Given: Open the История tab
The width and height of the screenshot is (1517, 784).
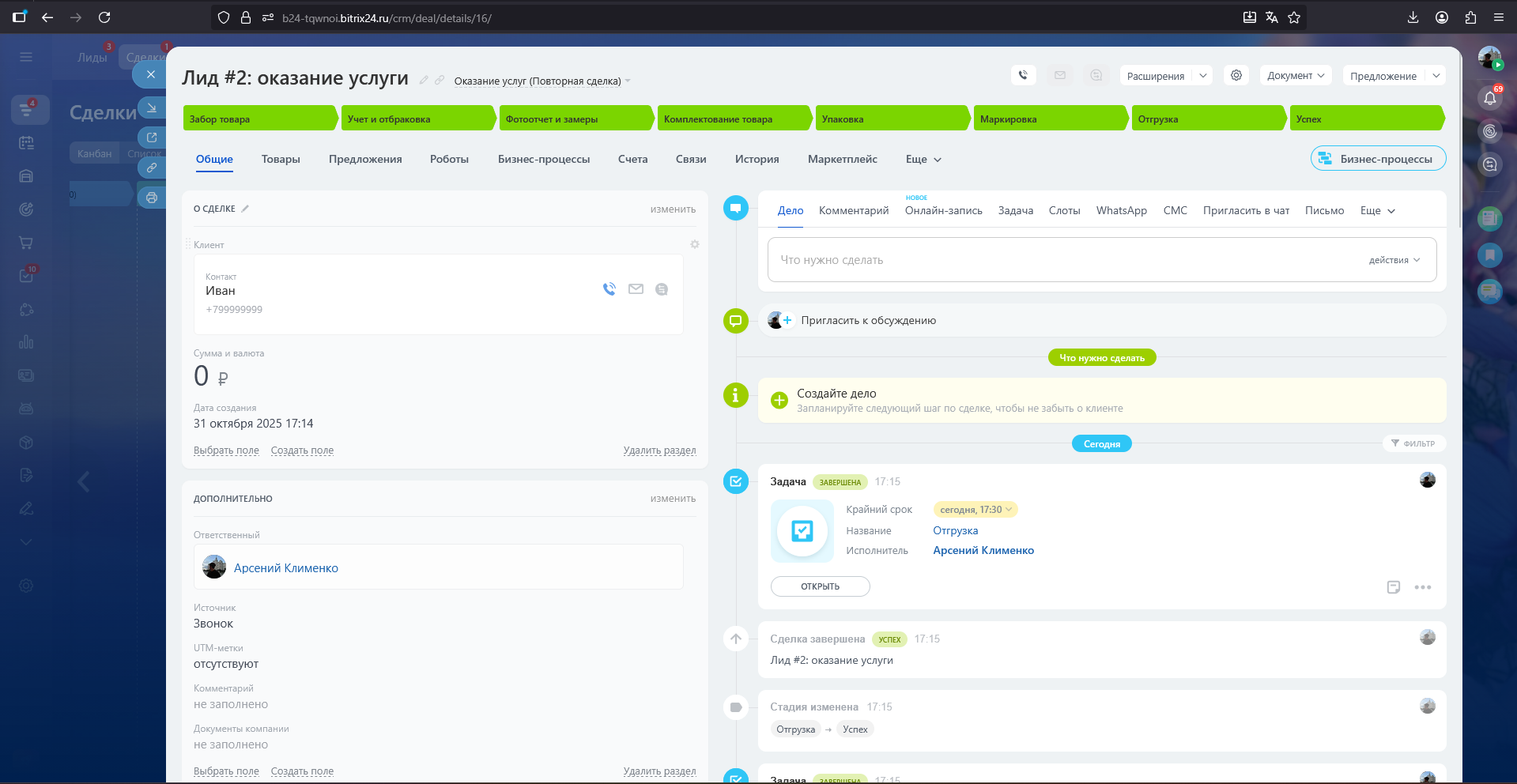Looking at the screenshot, I should coord(757,160).
